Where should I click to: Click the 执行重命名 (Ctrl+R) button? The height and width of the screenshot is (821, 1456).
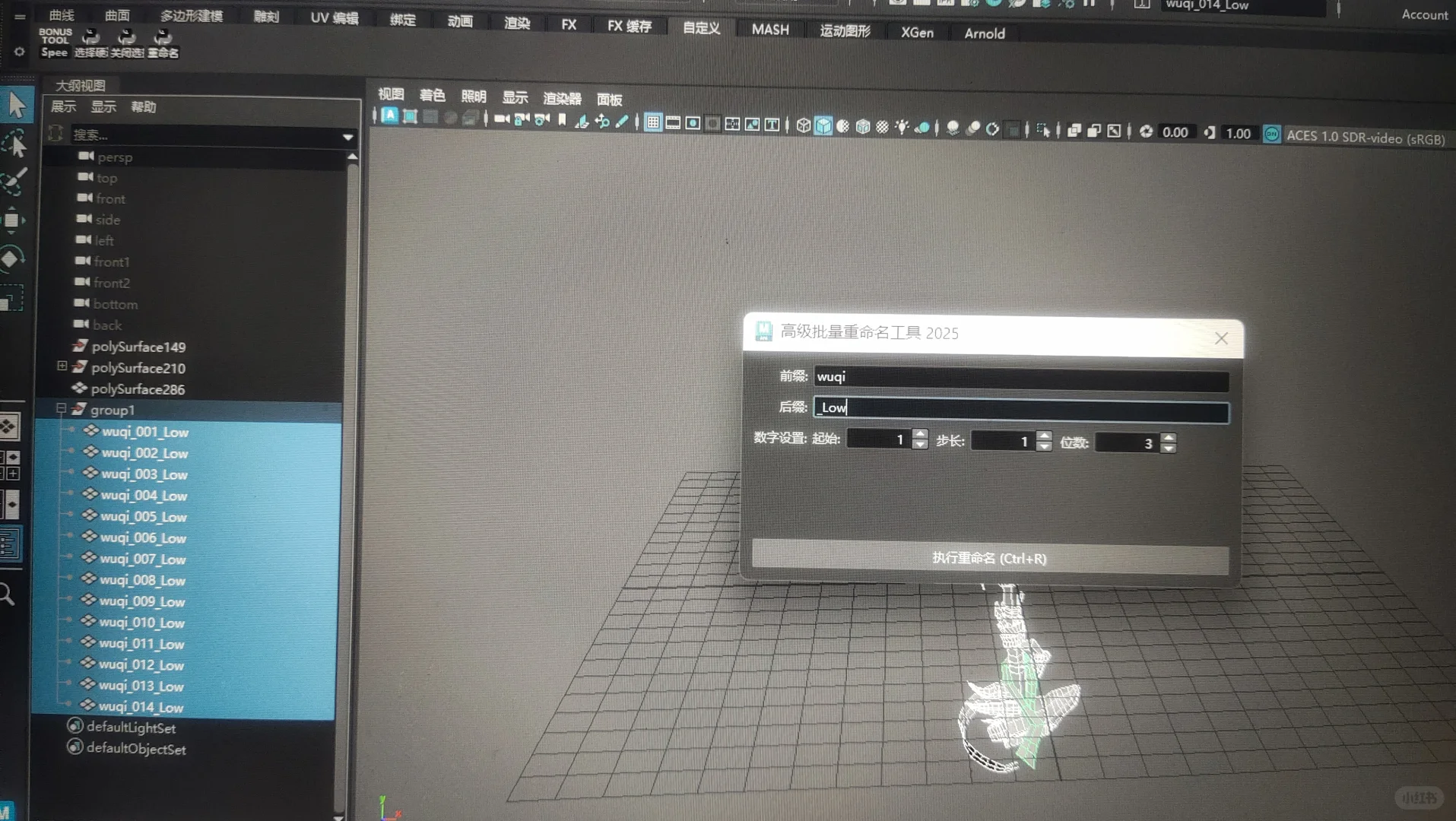(990, 557)
